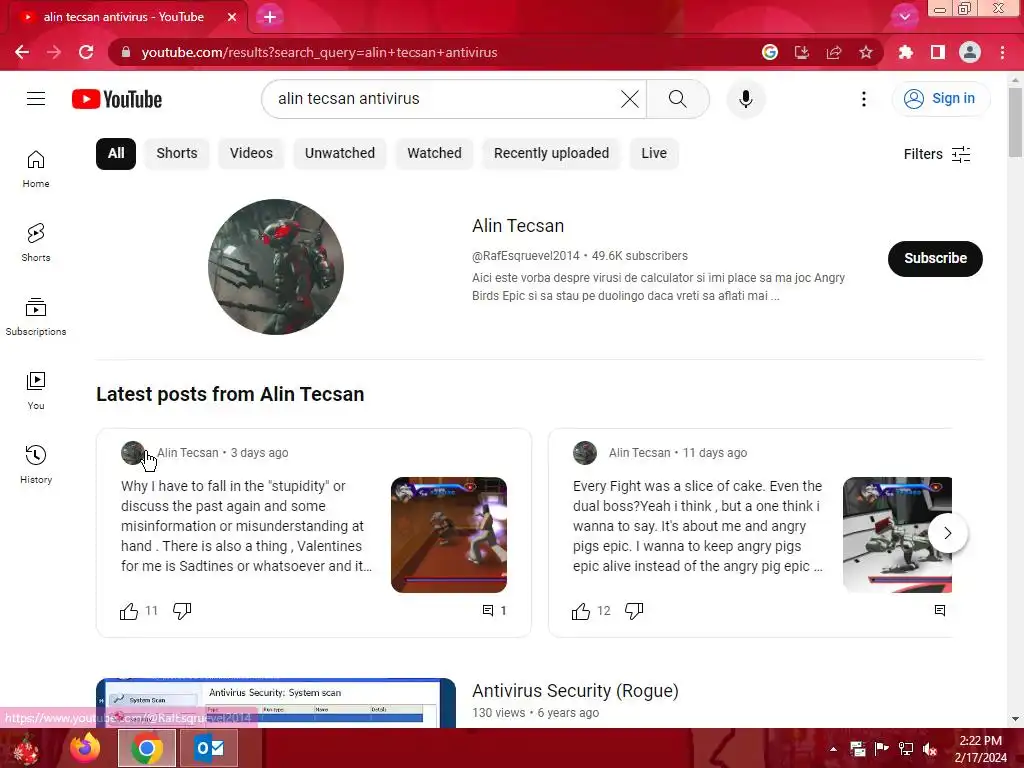
Task: Open the 3 days ago post image
Action: (x=449, y=535)
